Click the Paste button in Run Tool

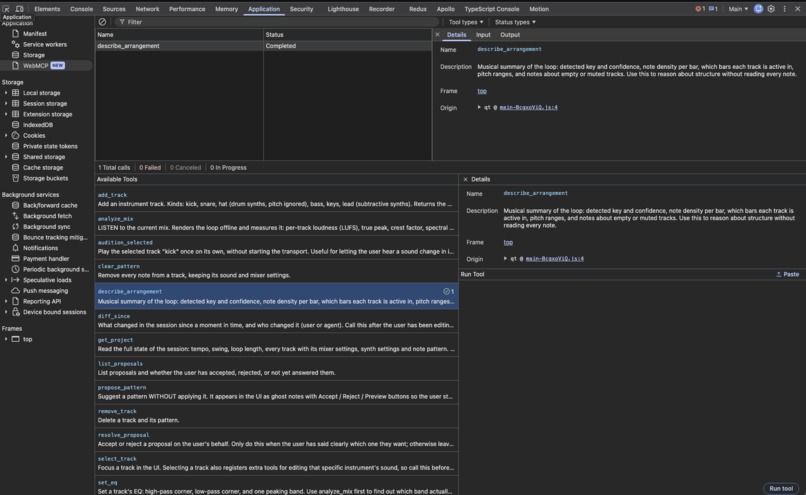coord(787,274)
